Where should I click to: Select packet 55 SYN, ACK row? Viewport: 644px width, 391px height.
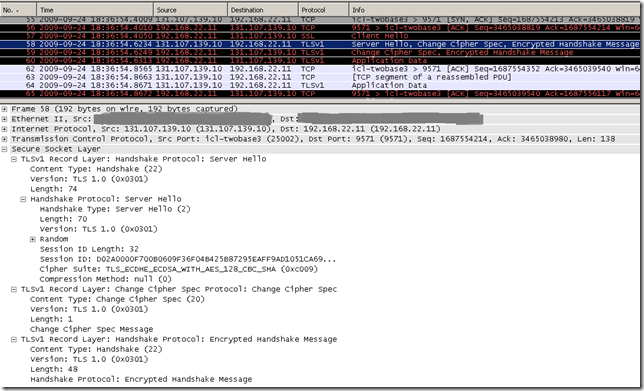click(320, 19)
